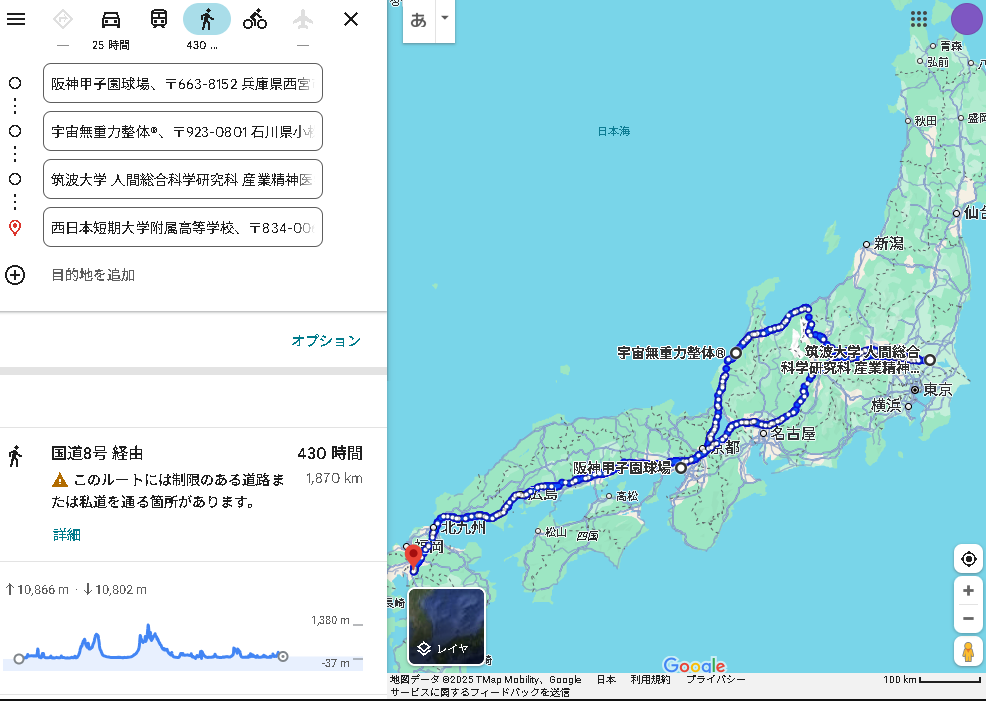Click the 東京 city label on map

coord(937,390)
